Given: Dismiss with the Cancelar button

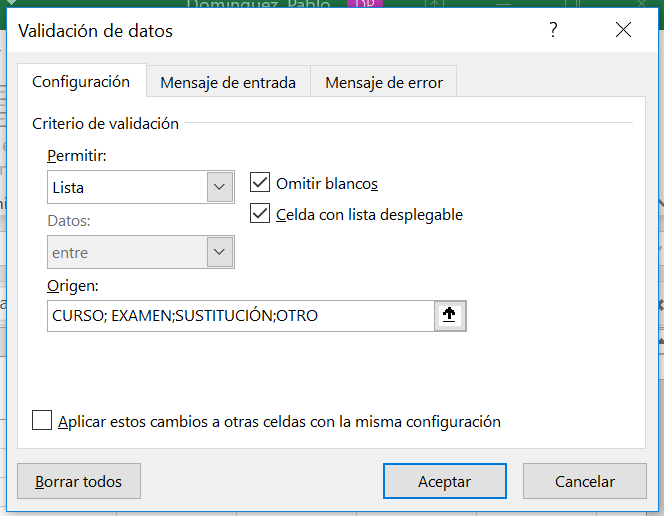Looking at the screenshot, I should point(584,481).
